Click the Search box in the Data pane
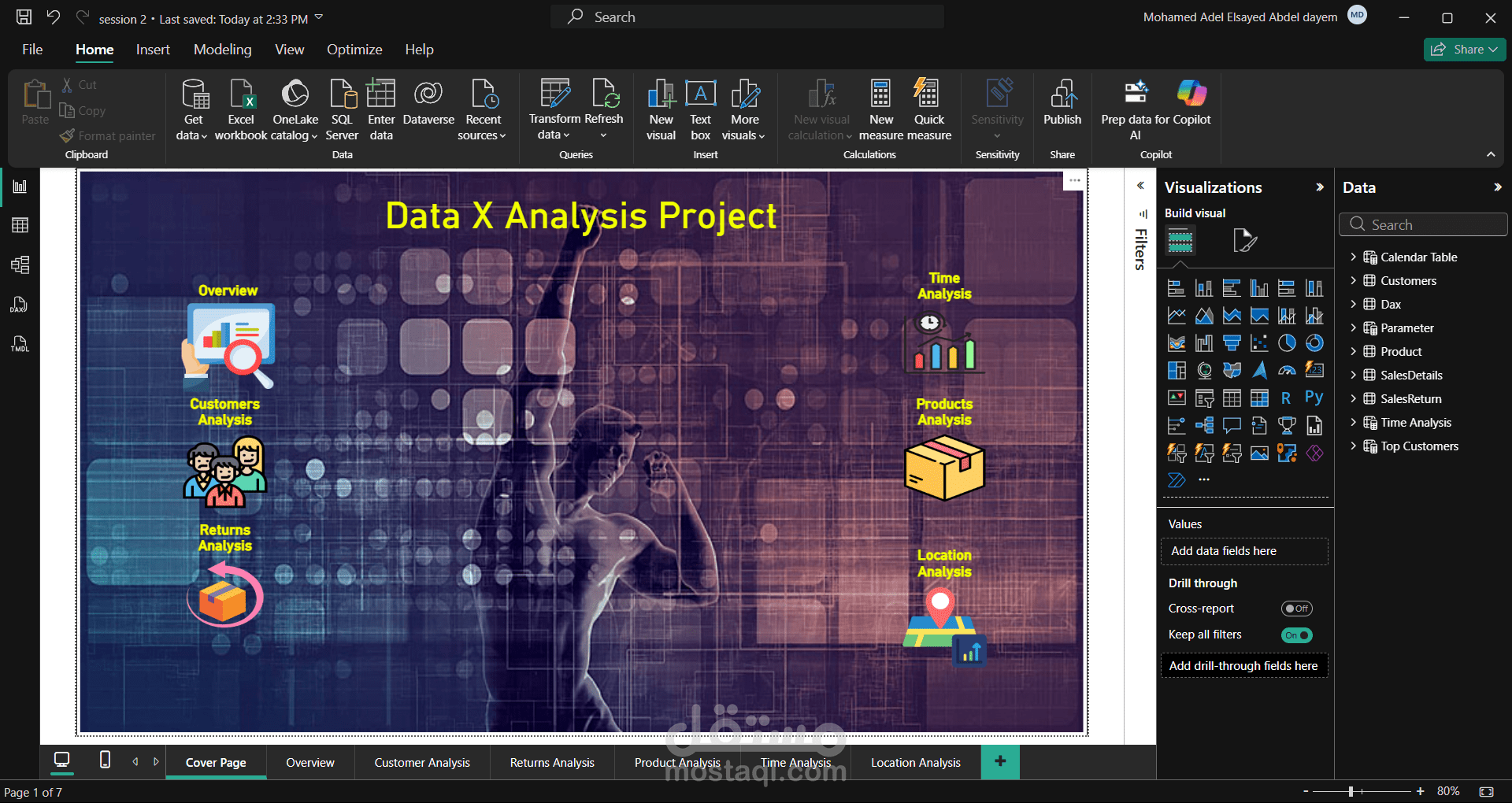The image size is (1512, 803). pos(1423,224)
